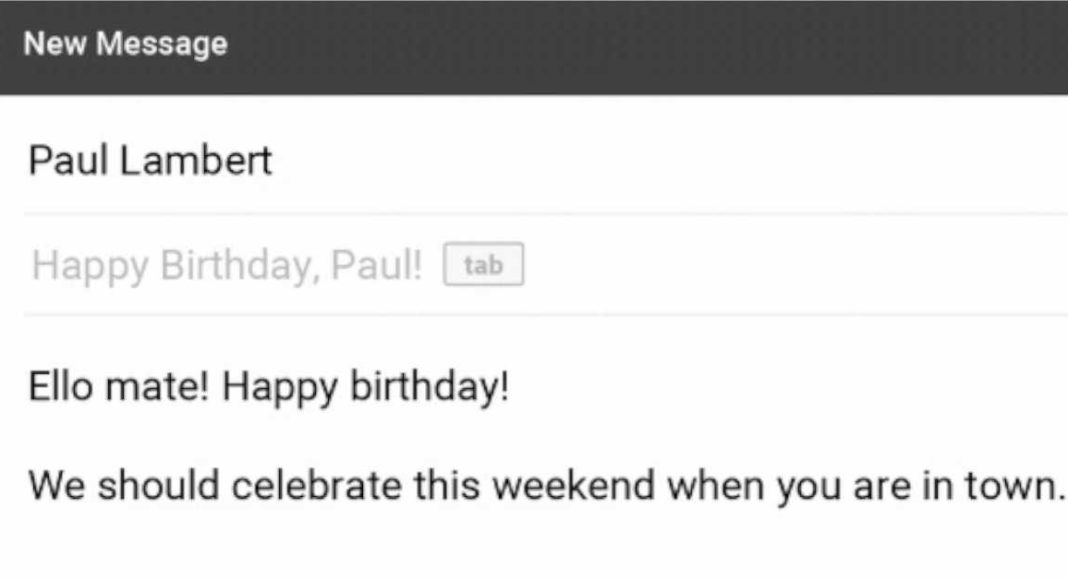Screen dimensions: 1068x580
Task: Click empty body area below the message
Action: [534, 545]
